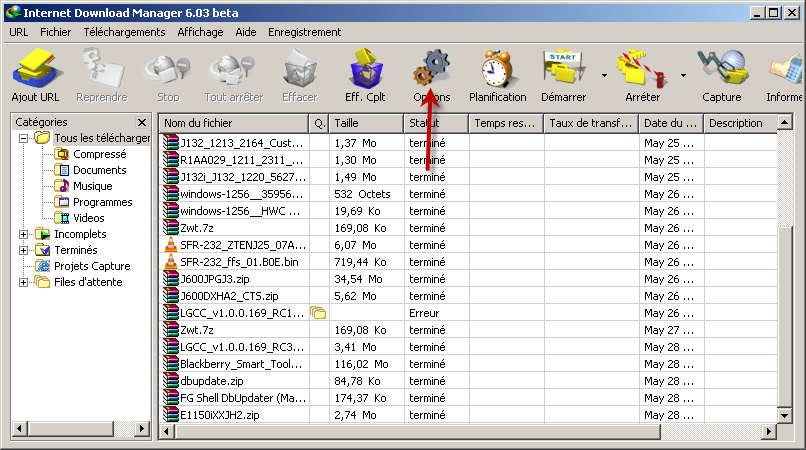Screen dimensions: 806x450
Task: Click queue folder icon in LGCC_v1.0.0.169_RC1 row
Action: [318, 313]
